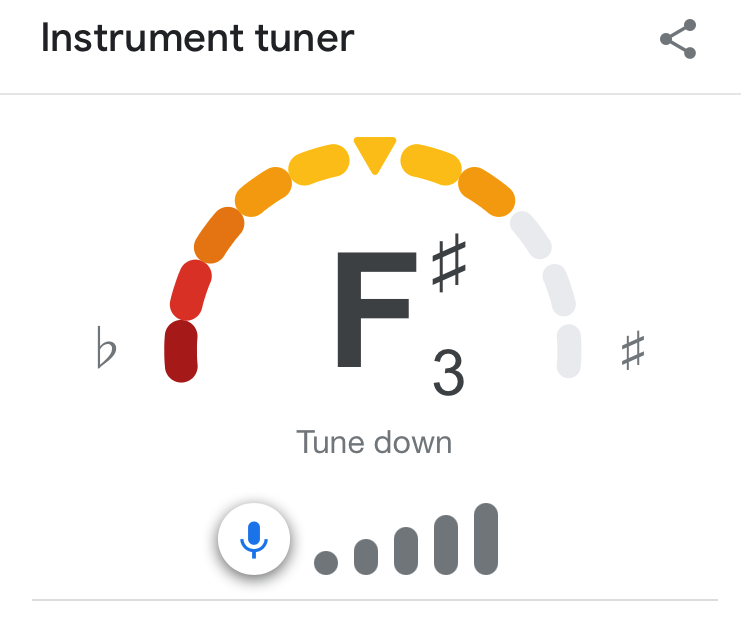Click the tallest volume level bar
The height and width of the screenshot is (625, 741).
pyautogui.click(x=486, y=539)
